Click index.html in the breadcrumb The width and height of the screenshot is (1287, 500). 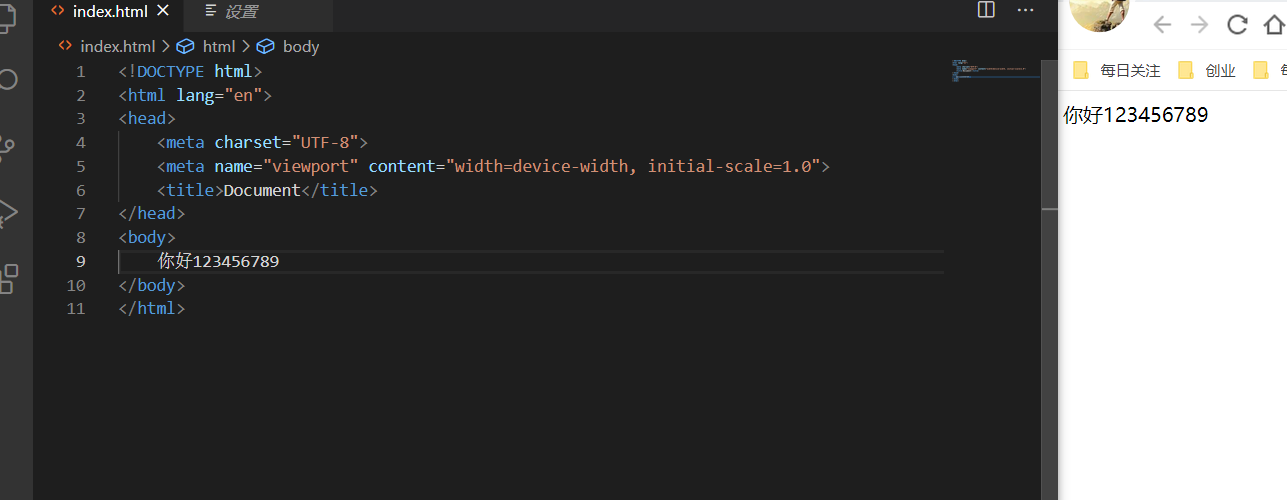[118, 46]
